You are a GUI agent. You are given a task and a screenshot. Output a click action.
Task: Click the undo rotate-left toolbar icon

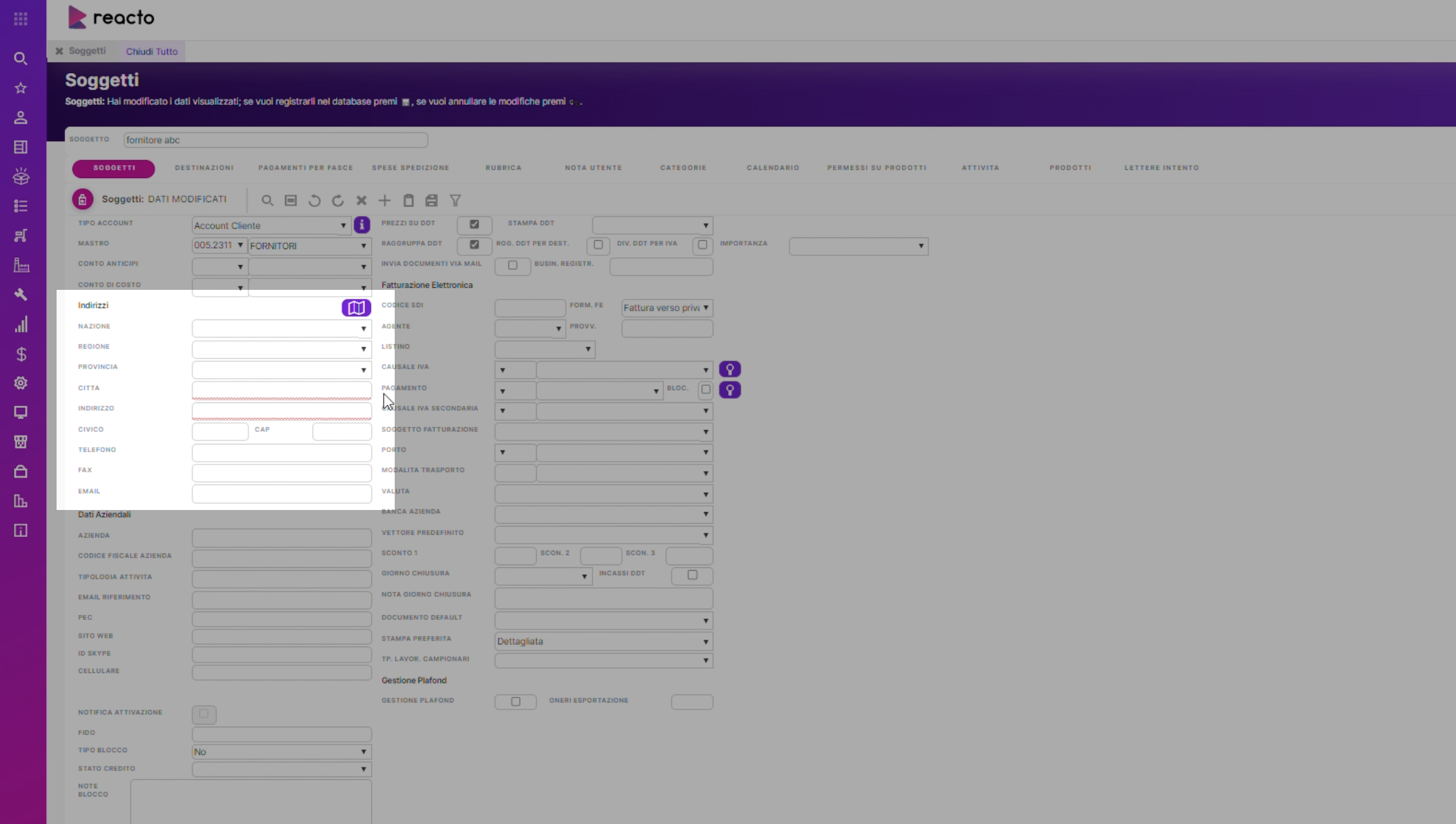[314, 200]
